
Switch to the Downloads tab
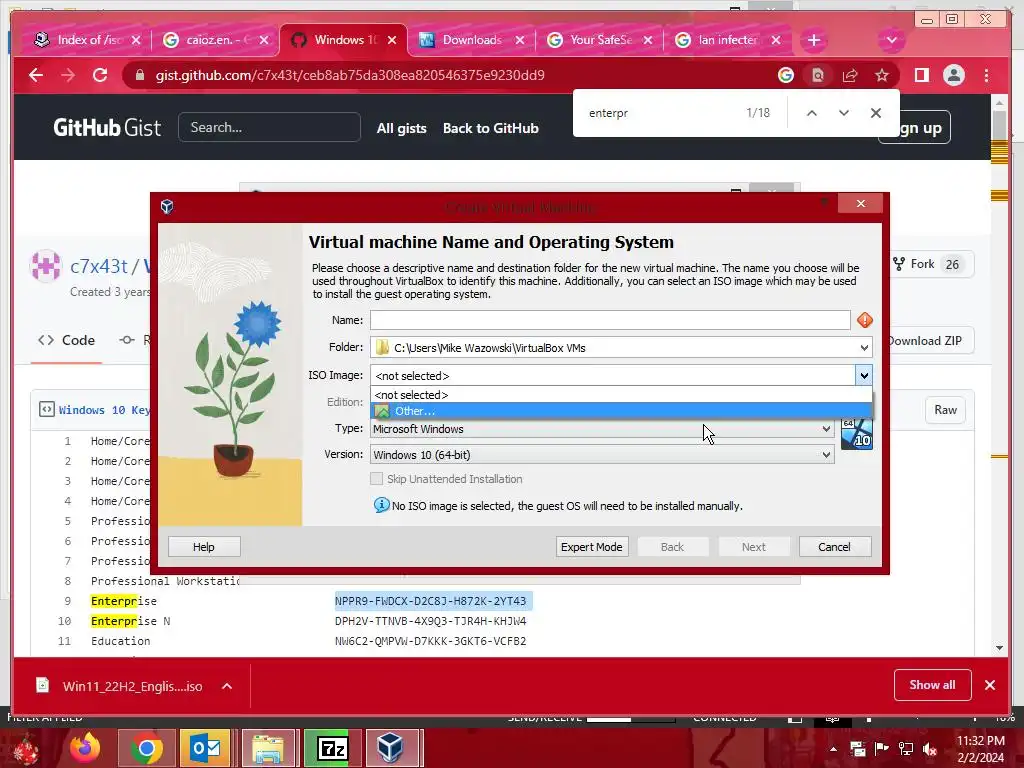pyautogui.click(x=472, y=40)
